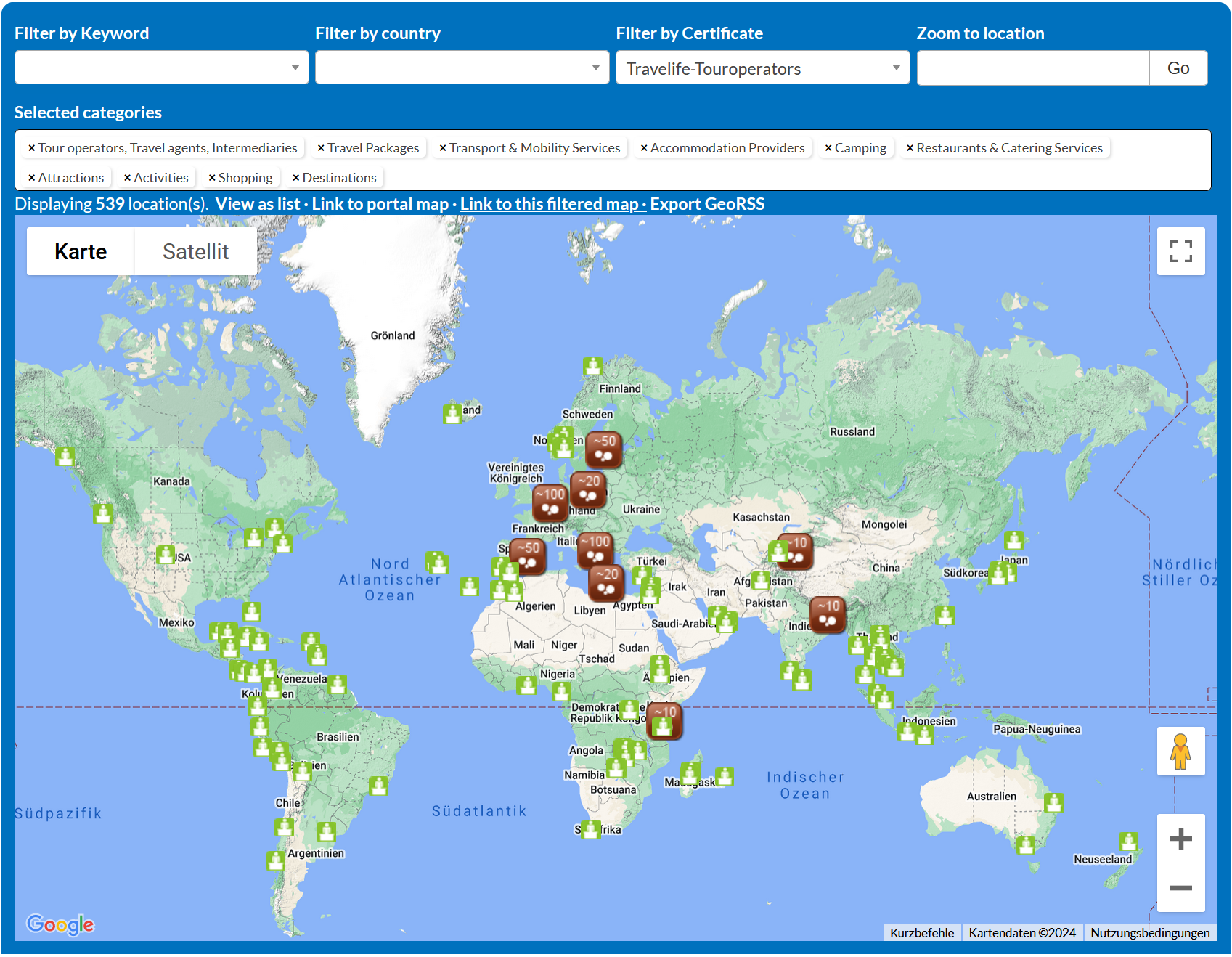Image resolution: width=1232 pixels, height=957 pixels.
Task: Click the green marker in Grönland area near Island
Action: pos(452,414)
